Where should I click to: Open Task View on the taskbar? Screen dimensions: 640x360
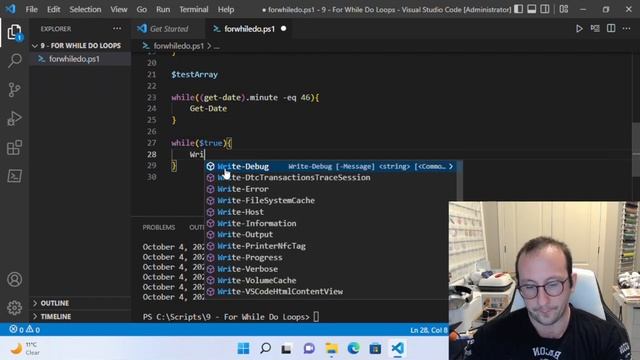pyautogui.click(x=287, y=348)
